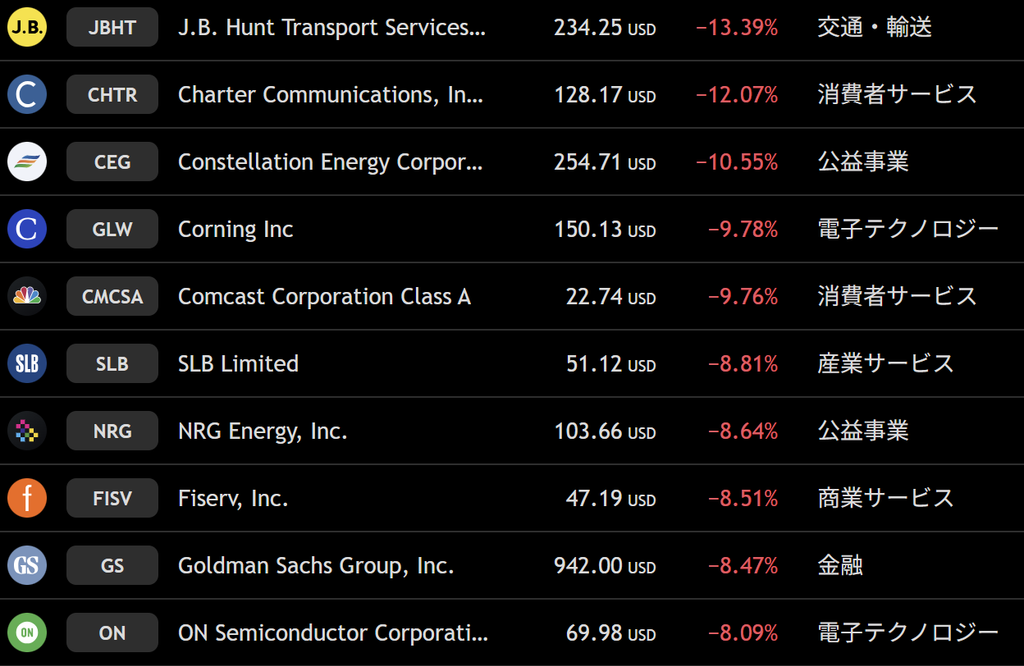Image resolution: width=1024 pixels, height=666 pixels.
Task: Open Goldman Sachs Group, Inc. link
Action: (316, 565)
